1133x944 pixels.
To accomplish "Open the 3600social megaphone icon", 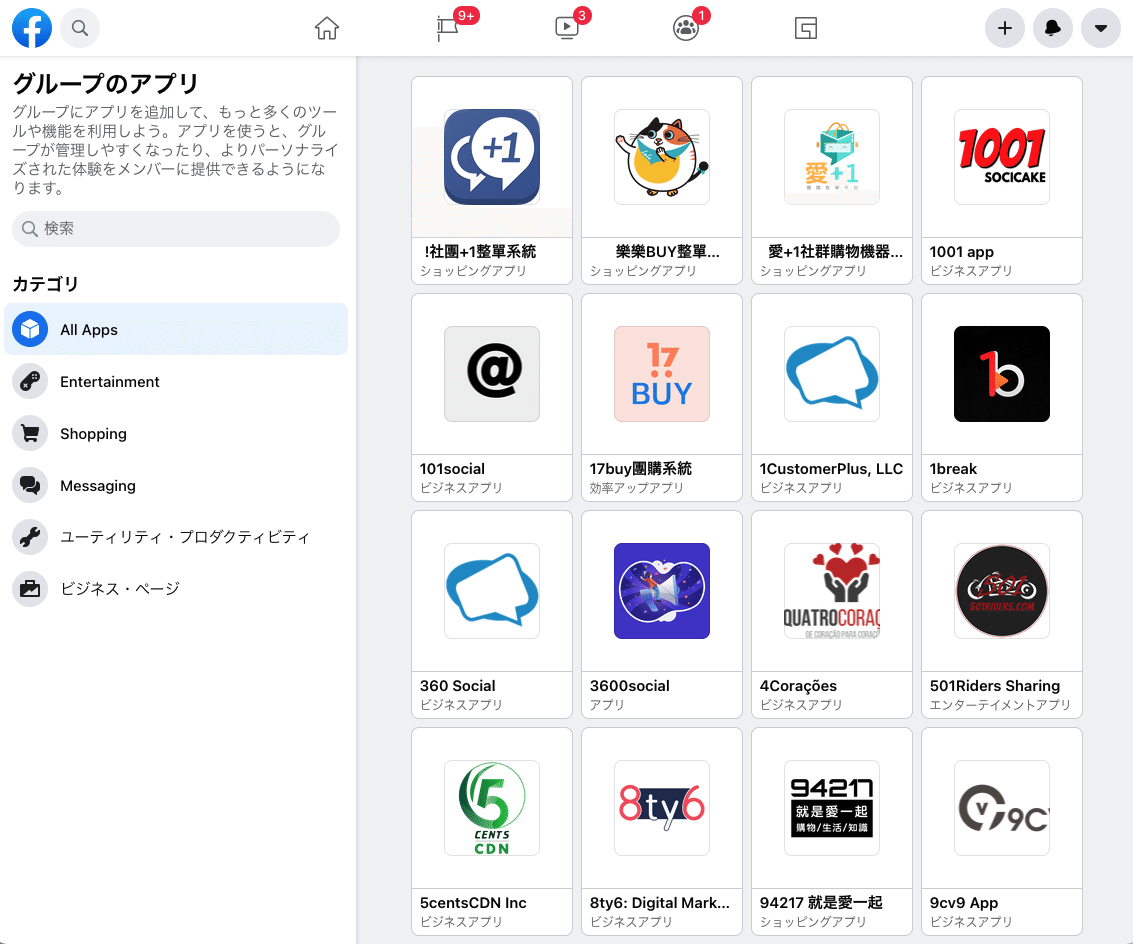I will (x=661, y=591).
